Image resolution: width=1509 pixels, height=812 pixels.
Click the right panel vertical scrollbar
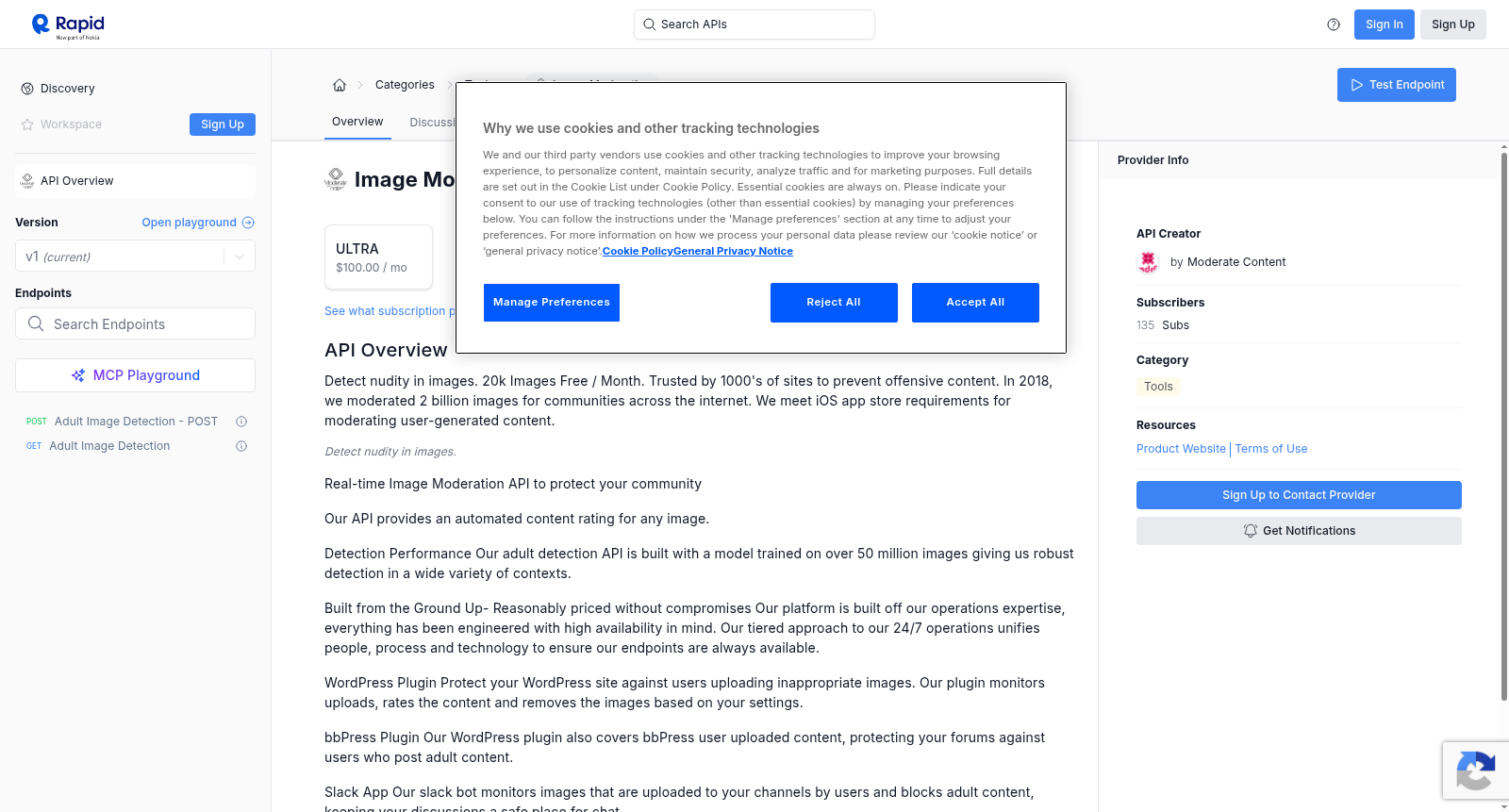(1503, 424)
